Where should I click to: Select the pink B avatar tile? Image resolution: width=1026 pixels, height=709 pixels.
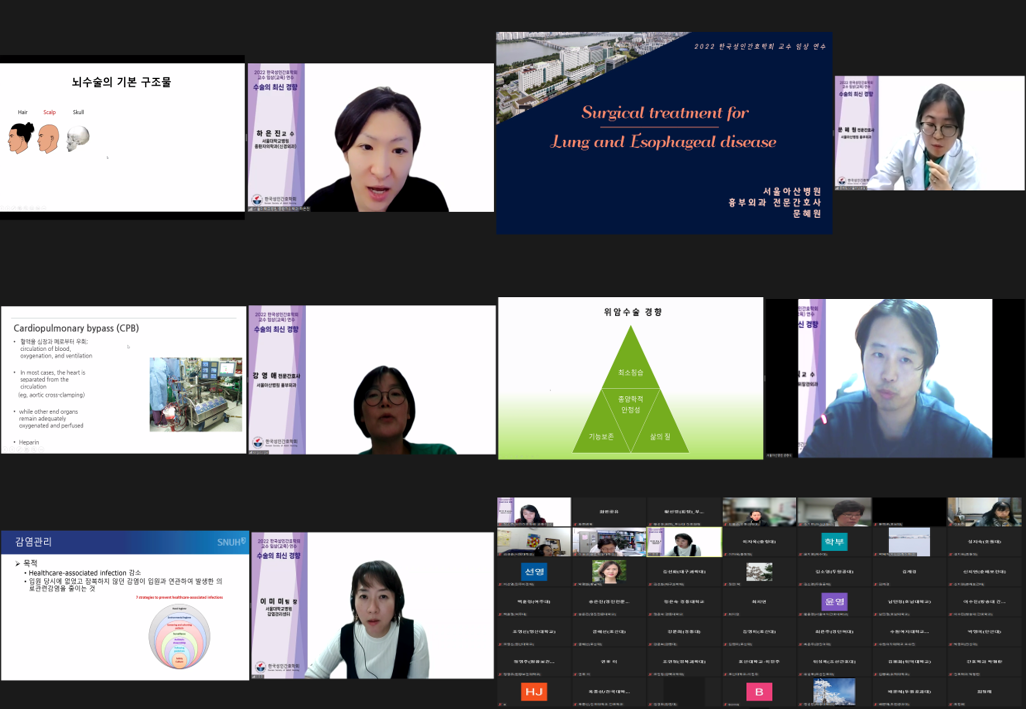tap(759, 692)
